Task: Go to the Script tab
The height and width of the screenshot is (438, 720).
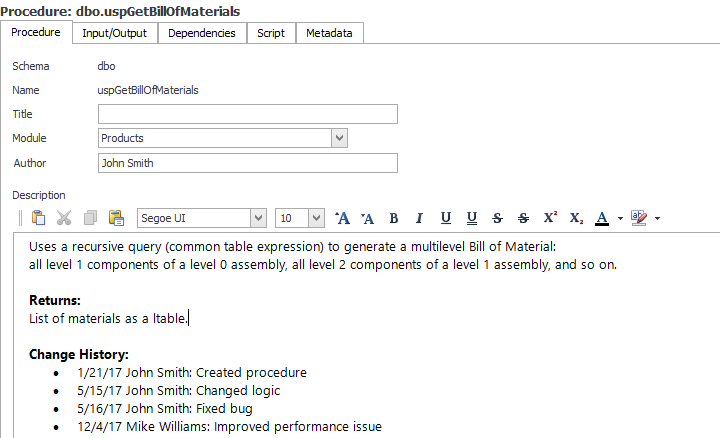Action: [271, 33]
